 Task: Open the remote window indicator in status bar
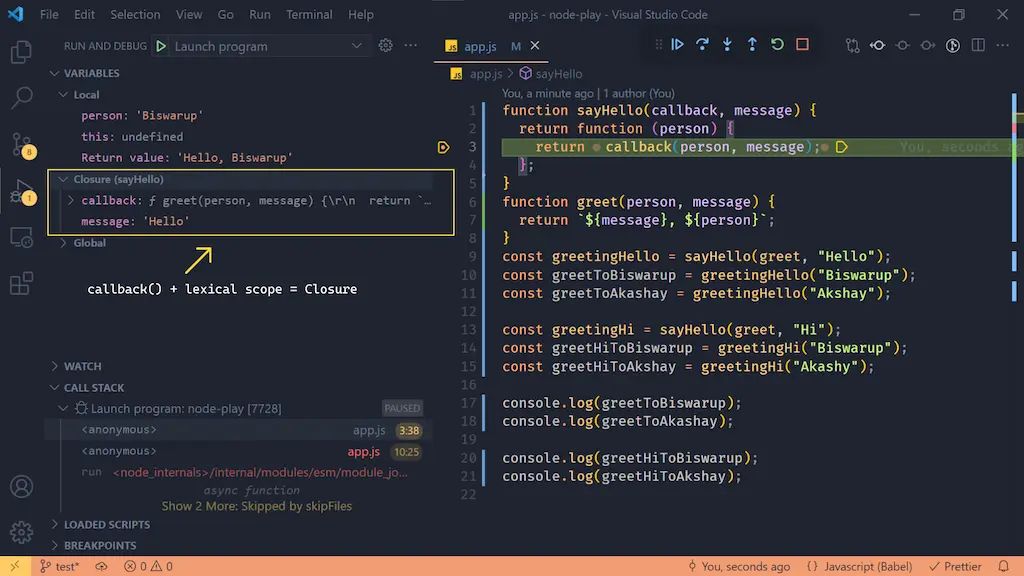click(14, 566)
